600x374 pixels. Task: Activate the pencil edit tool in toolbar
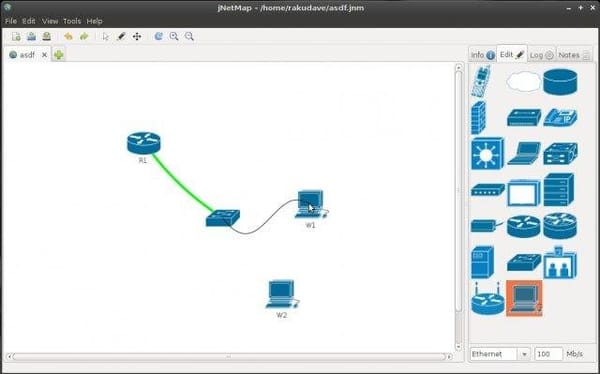point(121,36)
